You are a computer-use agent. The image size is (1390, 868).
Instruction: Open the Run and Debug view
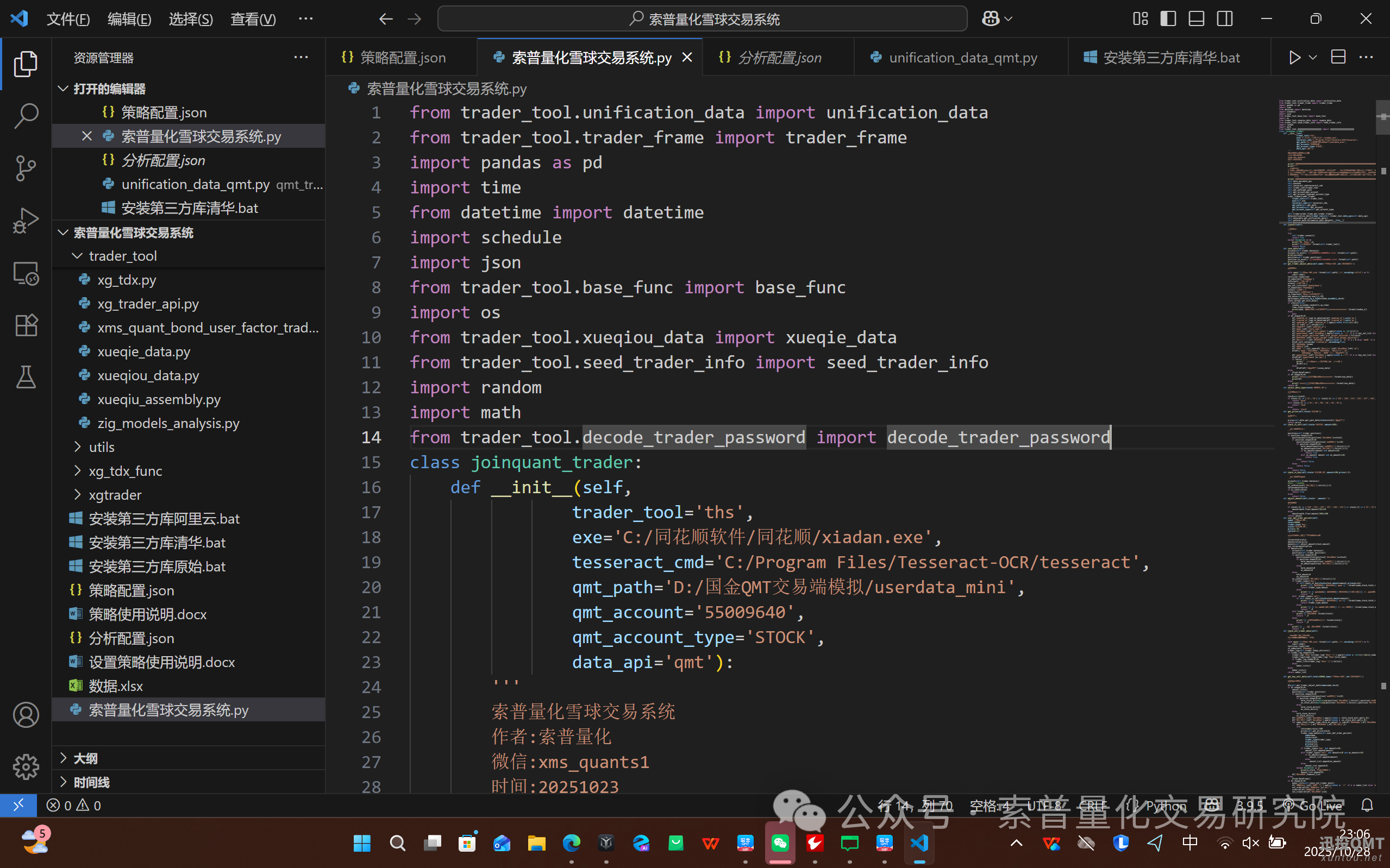point(26,221)
